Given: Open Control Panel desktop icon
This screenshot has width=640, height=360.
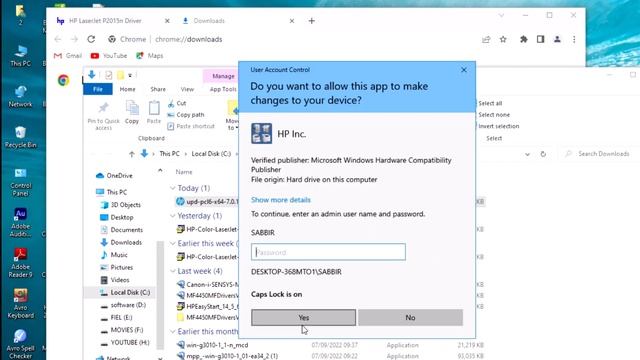Looking at the screenshot, I should 20,182.
